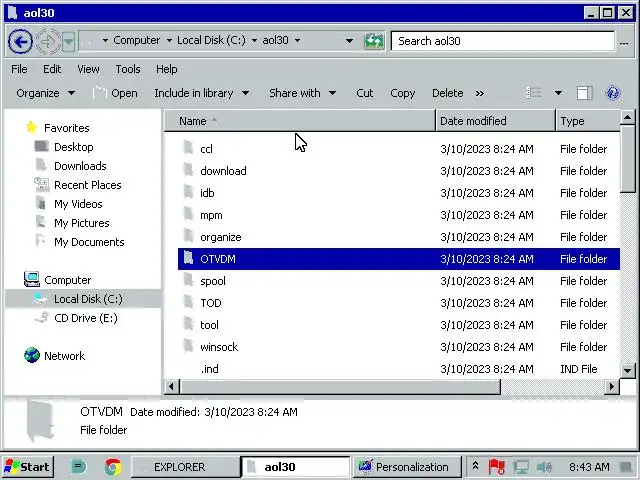Click the Search aol30 field
Screen dimensions: 640x480
pyautogui.click(x=502, y=41)
